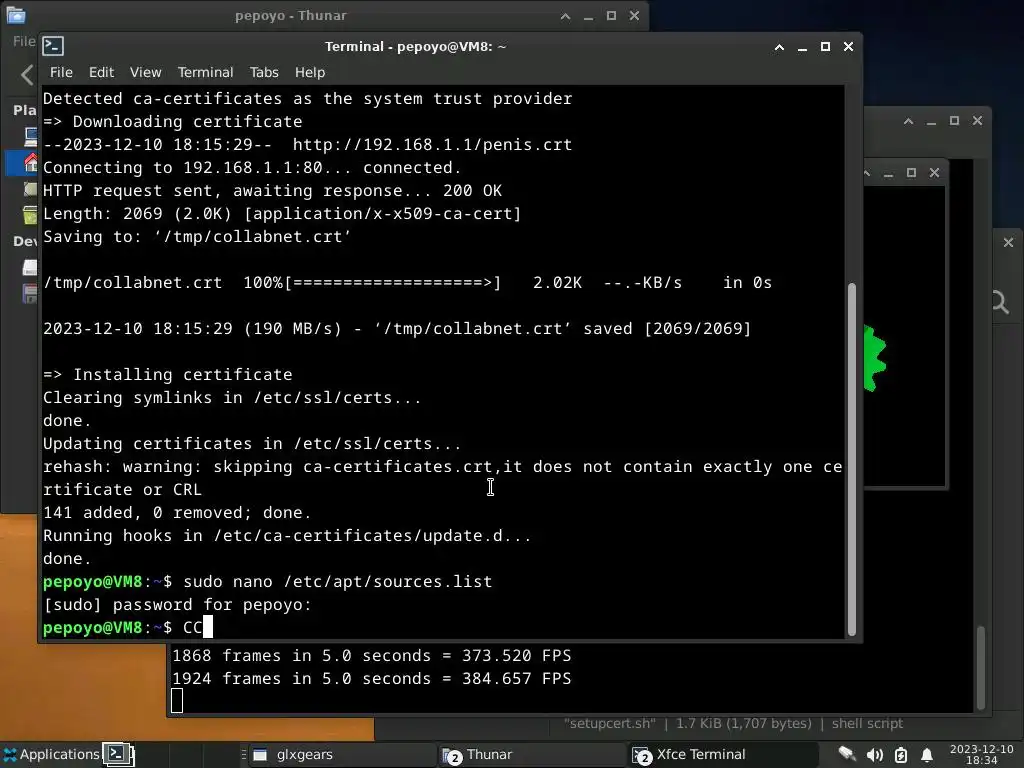Minimize the dark window behind the terminal
This screenshot has height=768, width=1024.
point(931,121)
